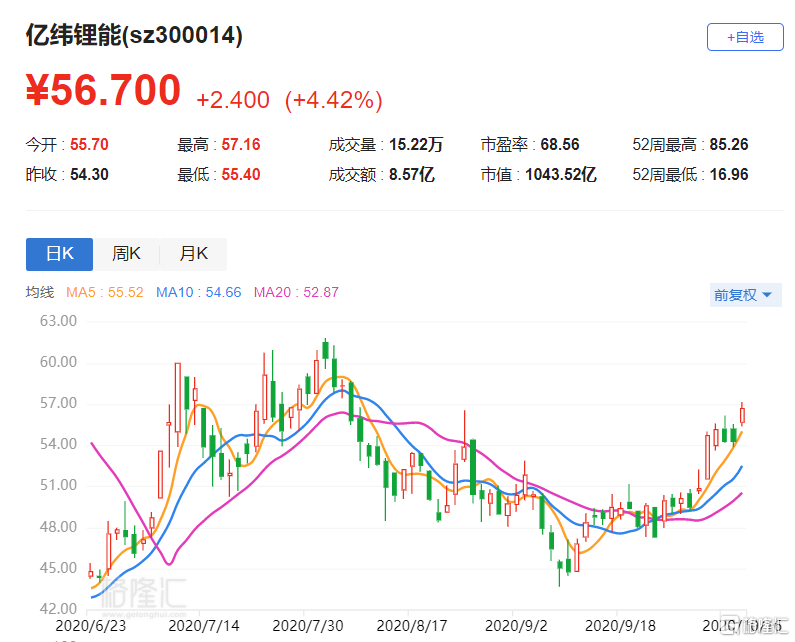The height and width of the screenshot is (642, 795).
Task: Click the stock title 亿纬锂能(sz300014)
Action: 134,35
